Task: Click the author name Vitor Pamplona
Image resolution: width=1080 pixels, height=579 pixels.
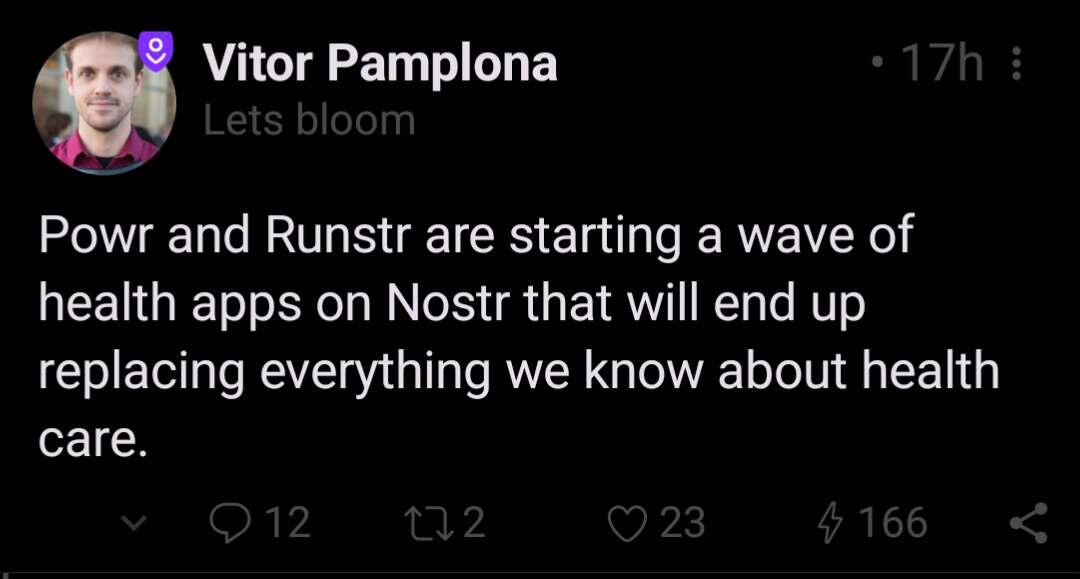Action: [380, 63]
